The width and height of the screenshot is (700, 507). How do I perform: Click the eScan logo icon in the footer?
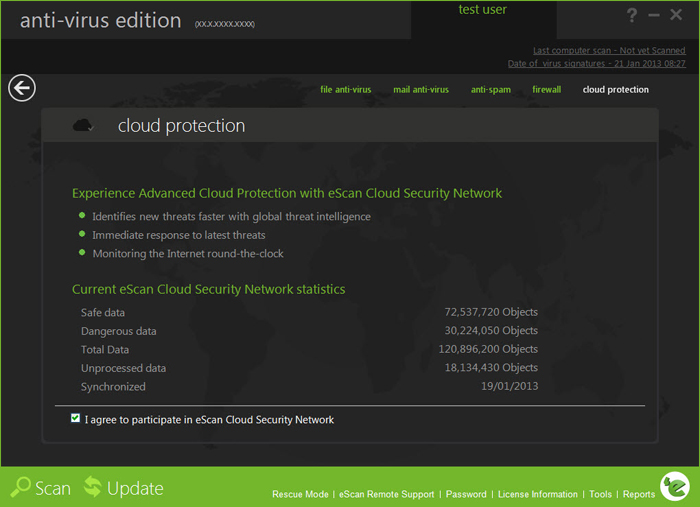click(675, 486)
